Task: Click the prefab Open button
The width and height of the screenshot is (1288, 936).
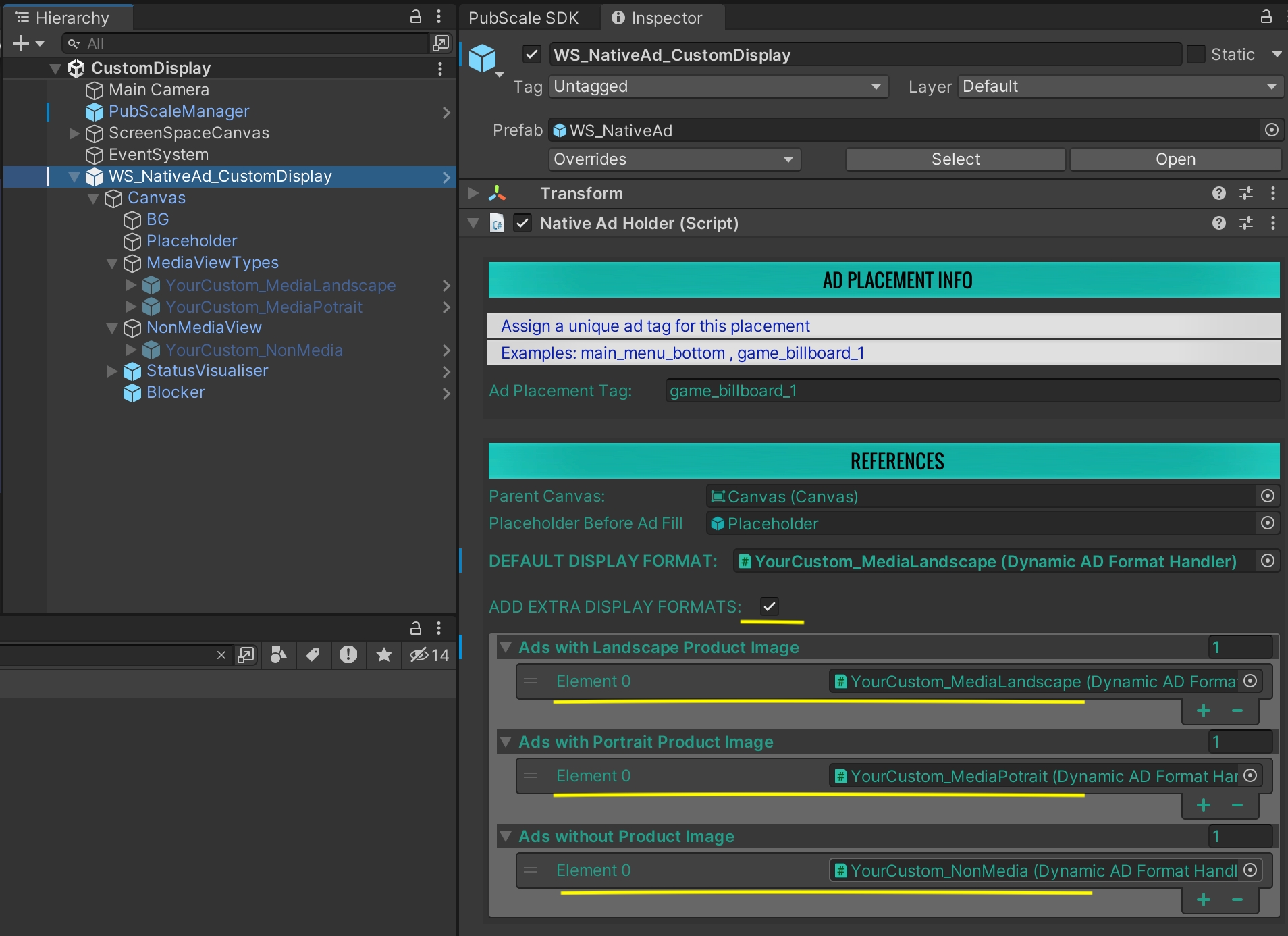Action: click(x=1175, y=159)
